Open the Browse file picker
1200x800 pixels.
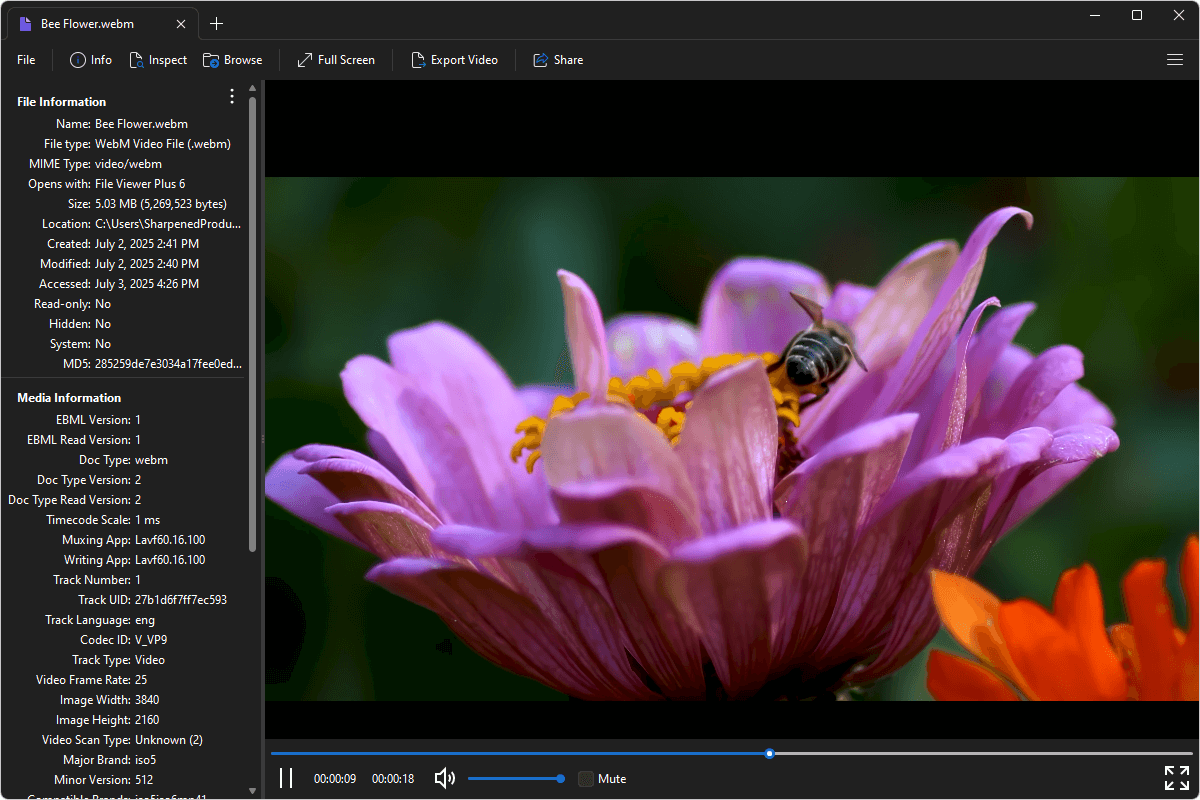(232, 59)
